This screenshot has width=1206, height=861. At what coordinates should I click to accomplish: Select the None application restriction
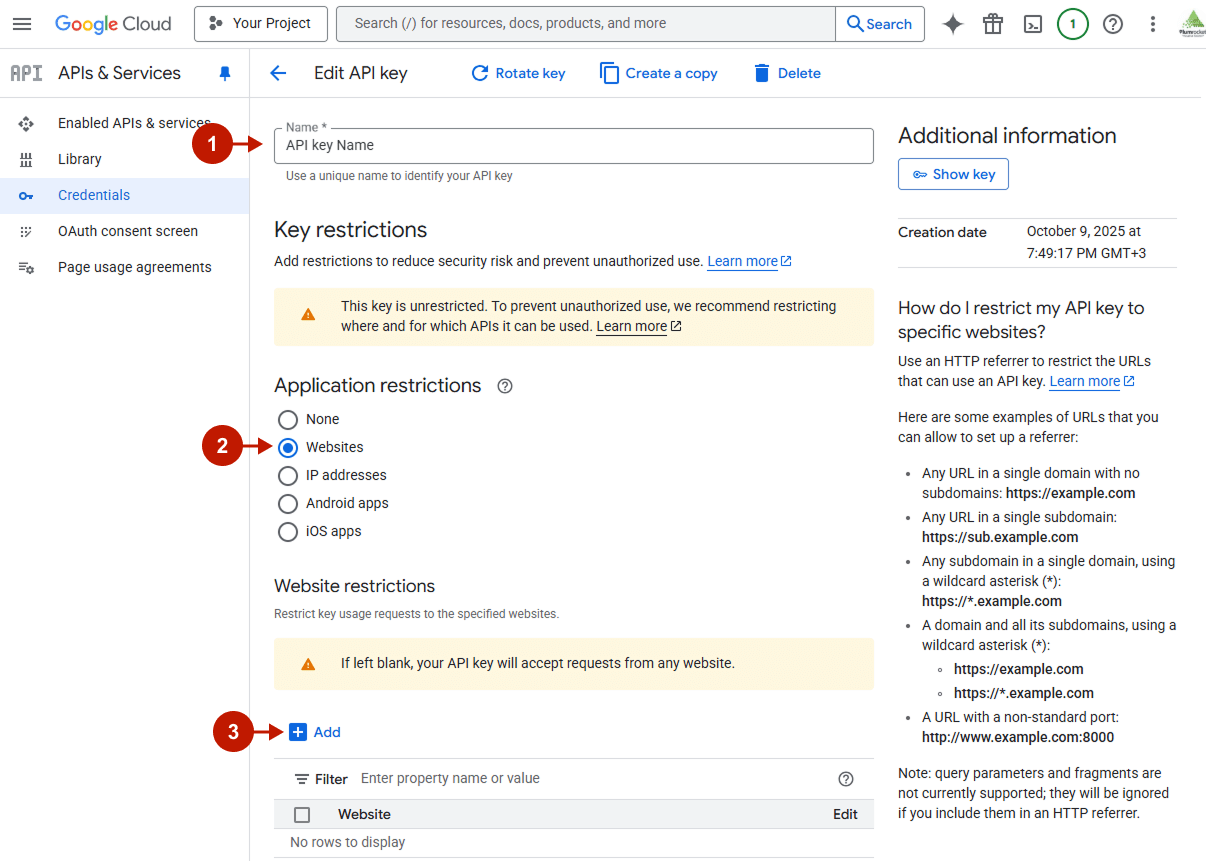coord(288,419)
